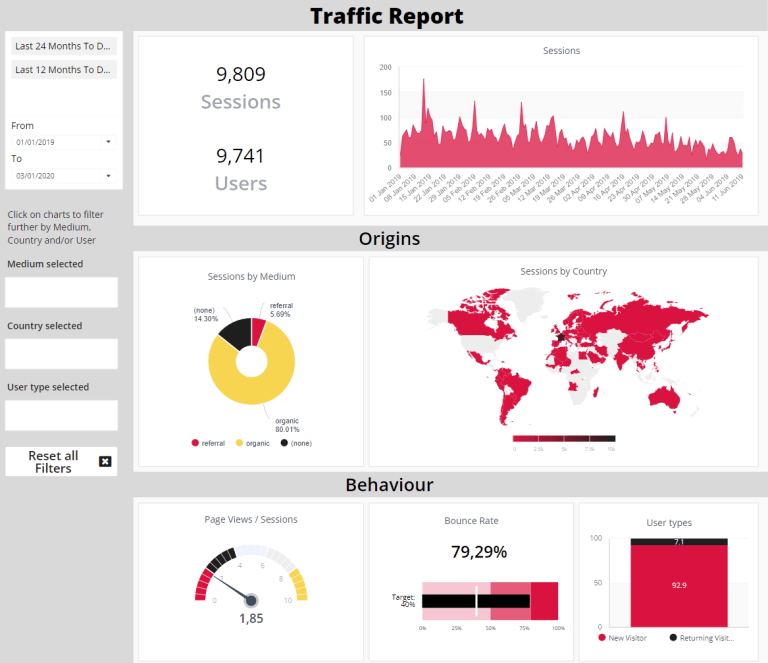This screenshot has height=663, width=768.
Task: Toggle the organic legend marker
Action: [x=239, y=442]
